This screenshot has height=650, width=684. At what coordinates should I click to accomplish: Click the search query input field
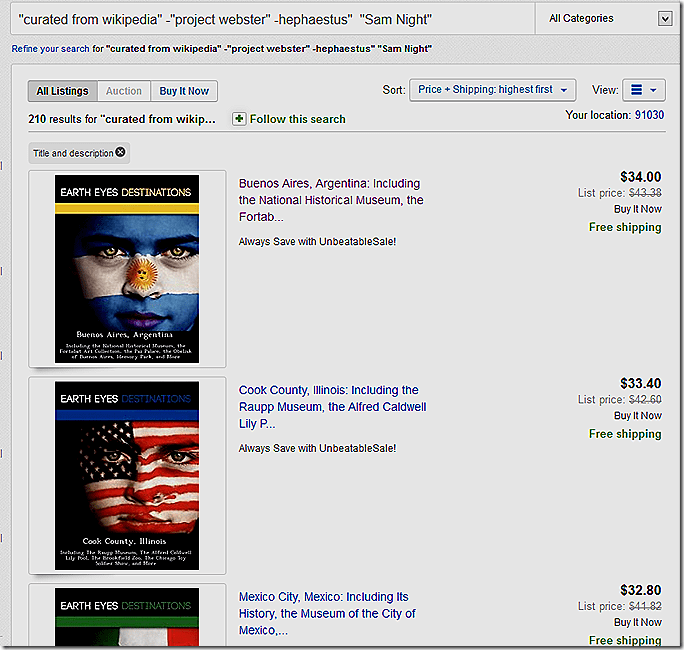270,18
